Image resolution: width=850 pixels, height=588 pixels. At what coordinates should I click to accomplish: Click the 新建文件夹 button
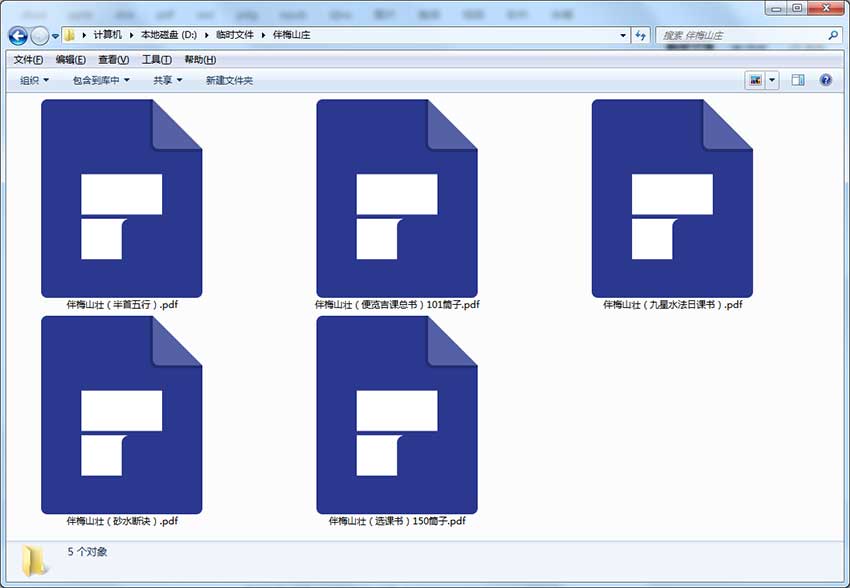pos(229,80)
